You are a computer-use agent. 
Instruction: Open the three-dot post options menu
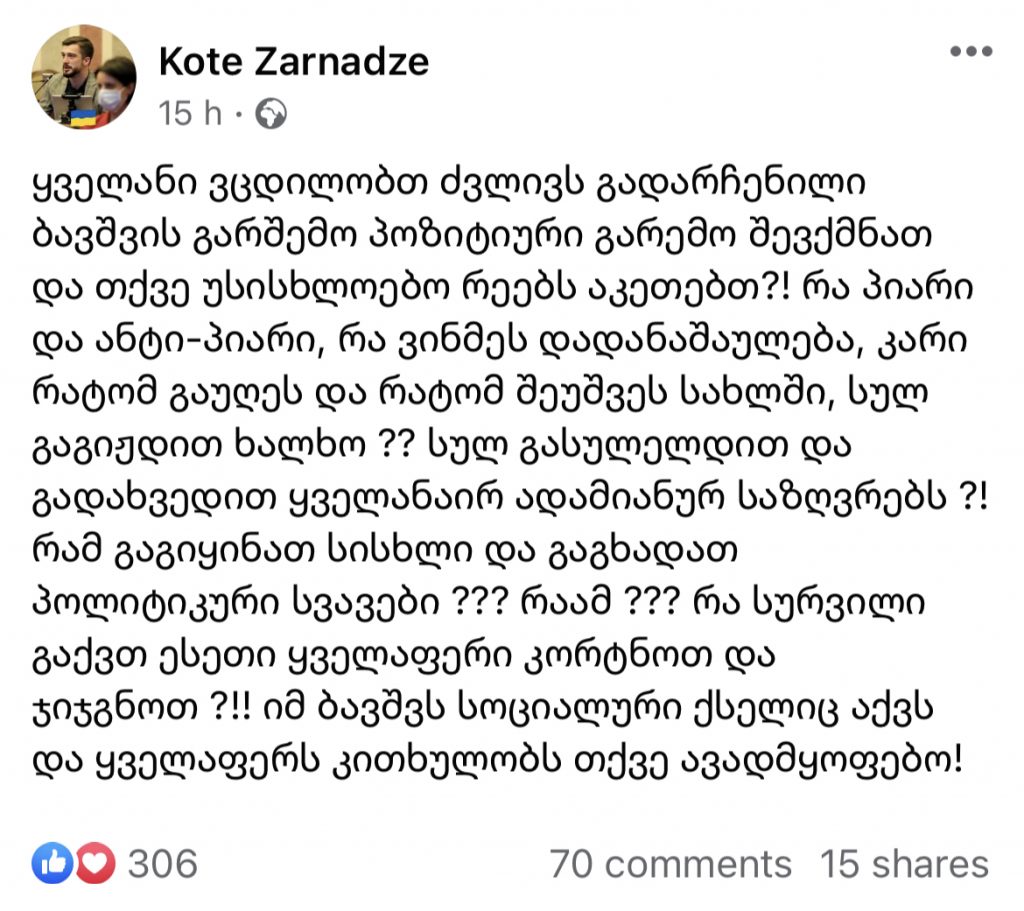(x=969, y=53)
